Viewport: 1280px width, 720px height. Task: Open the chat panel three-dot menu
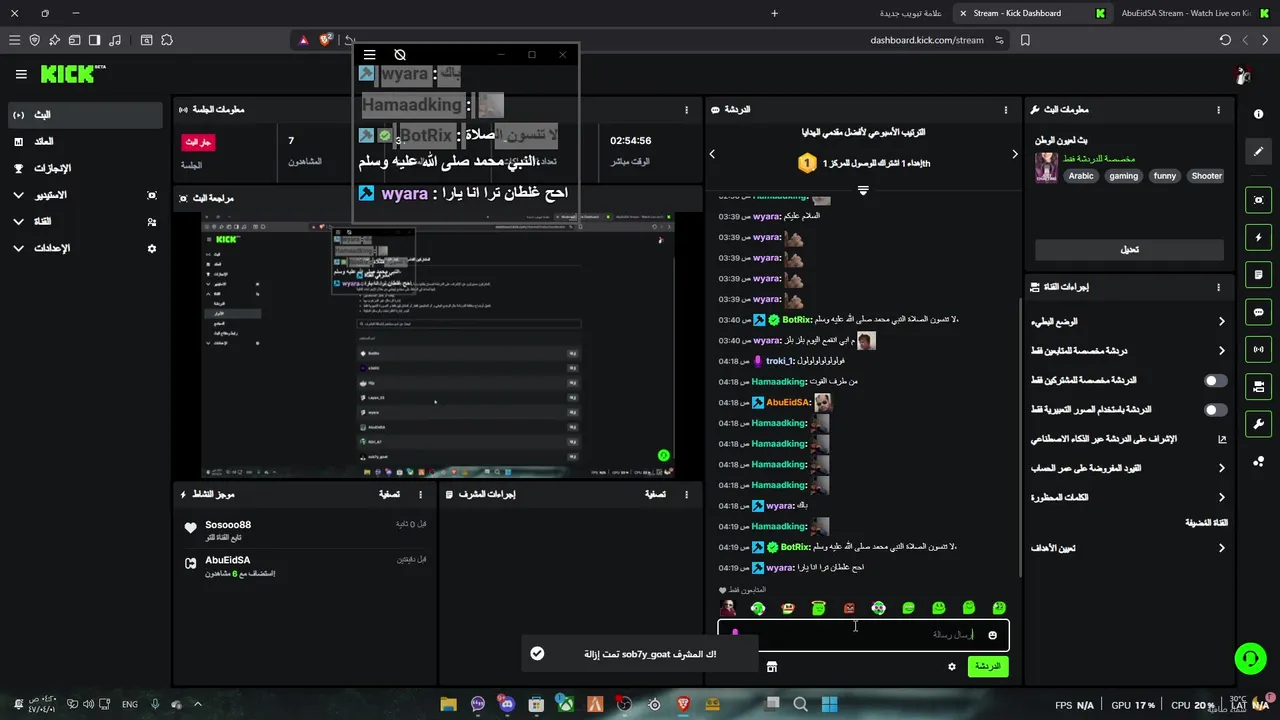1006,110
